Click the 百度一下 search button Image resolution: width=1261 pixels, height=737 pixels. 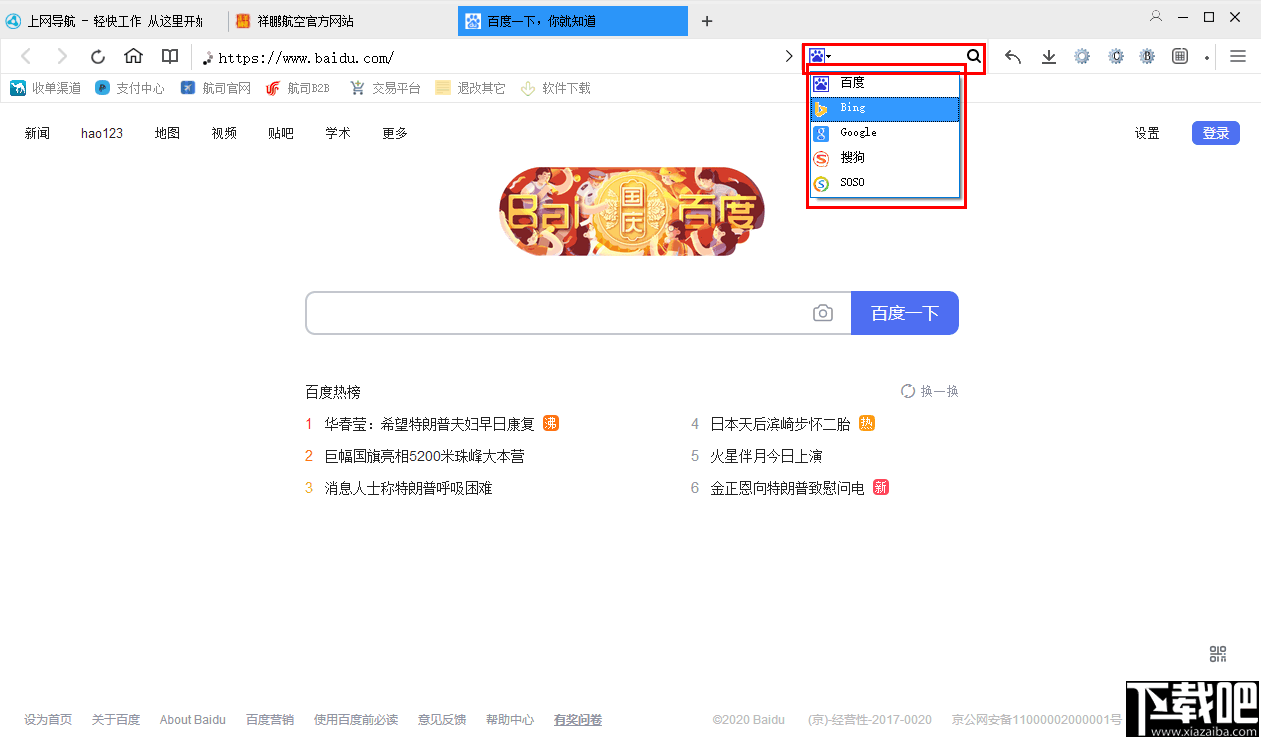[905, 313]
